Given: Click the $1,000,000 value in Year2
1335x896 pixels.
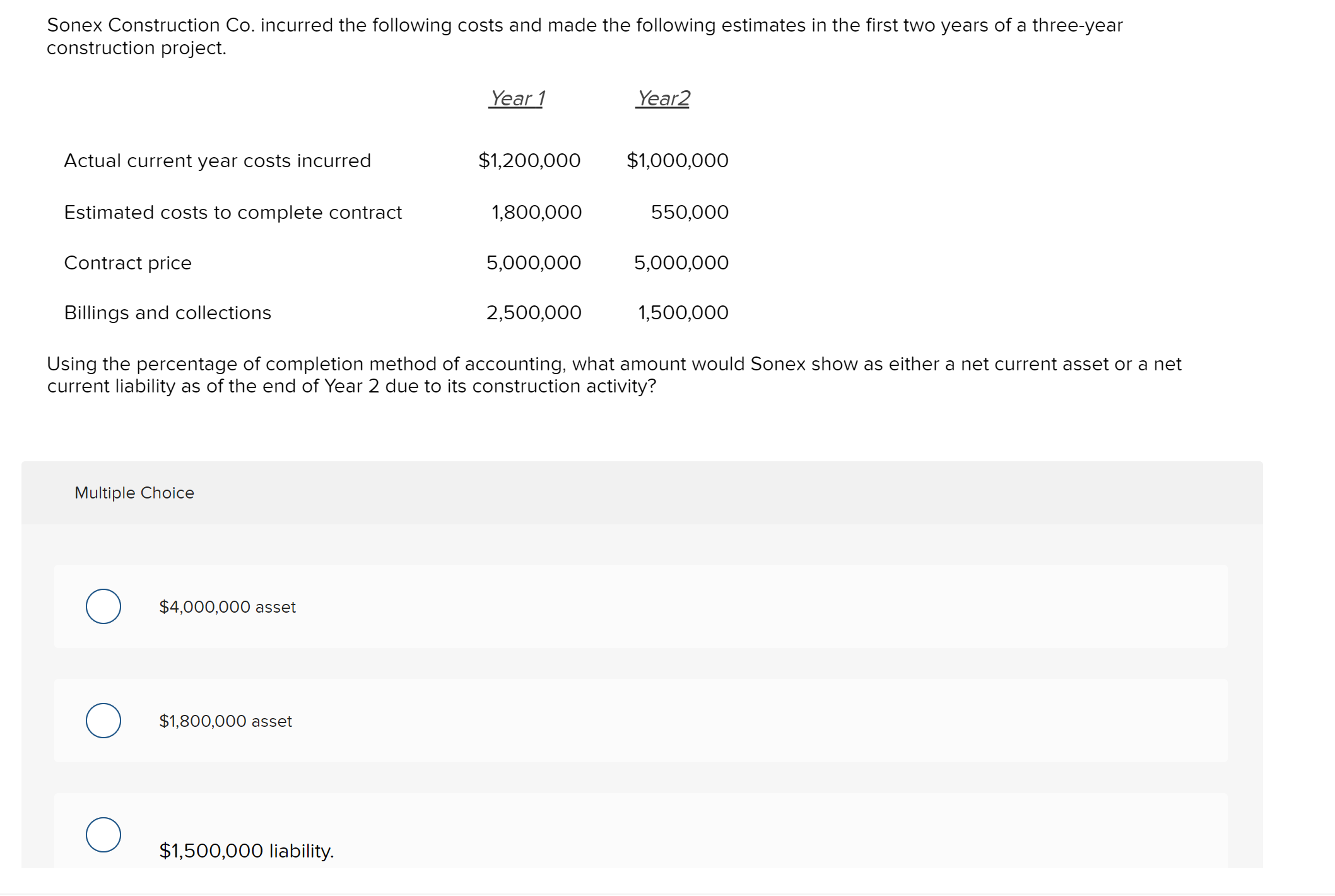Looking at the screenshot, I should coord(676,161).
